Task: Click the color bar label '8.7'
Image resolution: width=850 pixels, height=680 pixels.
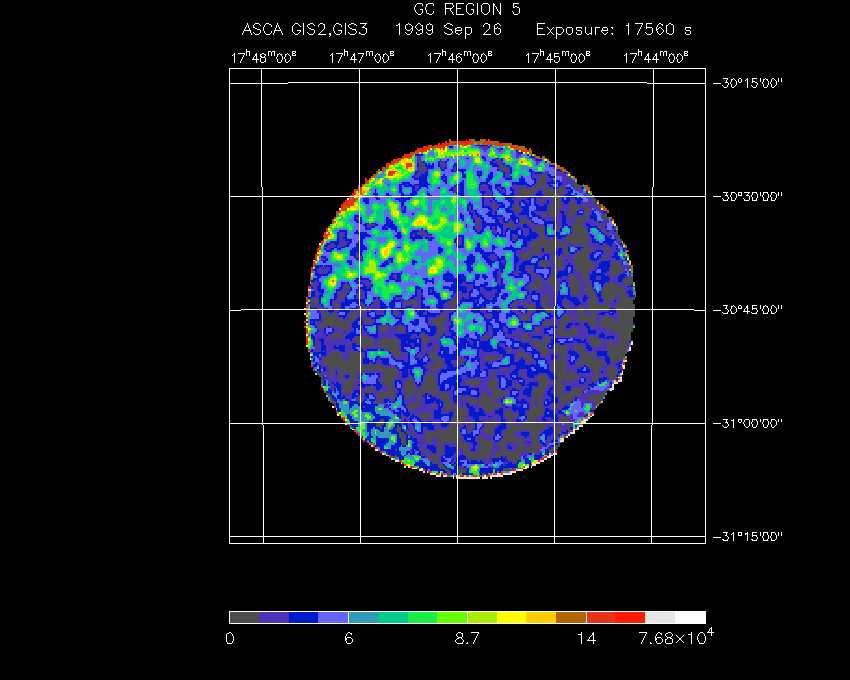Action: coord(467,639)
